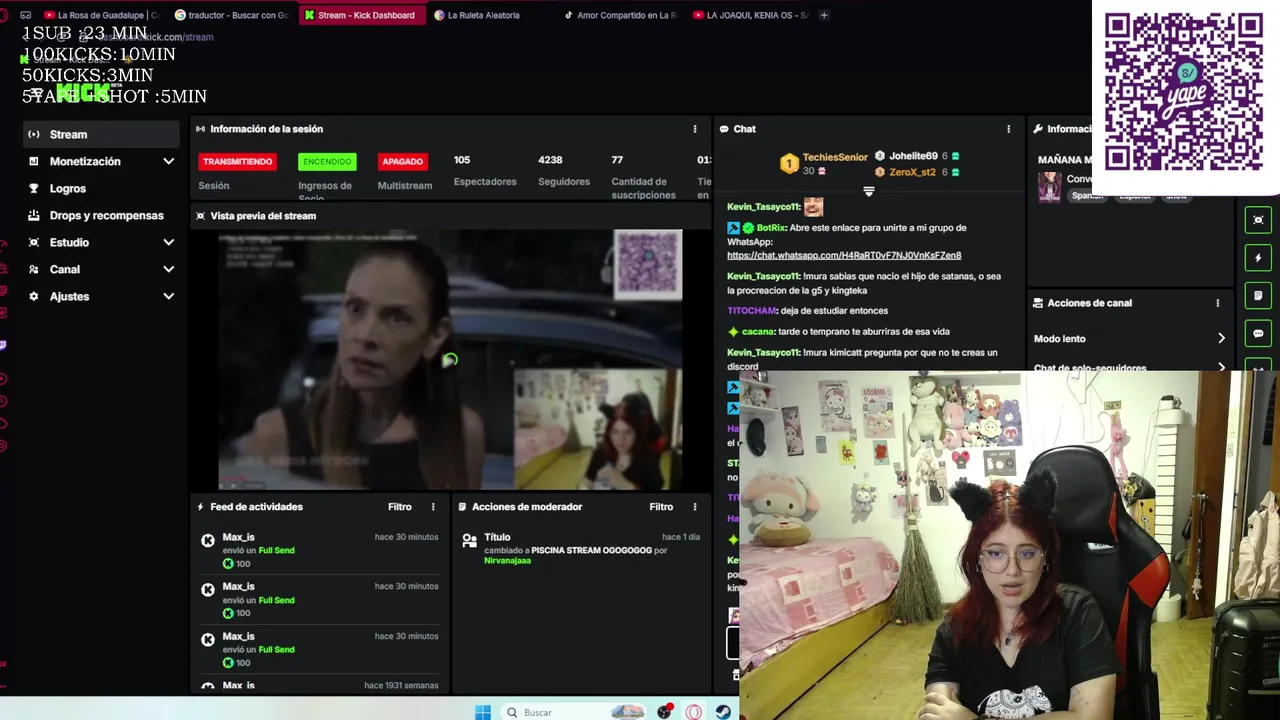This screenshot has height=720, width=1280.
Task: Click the Logros trophy icon
Action: [34, 188]
